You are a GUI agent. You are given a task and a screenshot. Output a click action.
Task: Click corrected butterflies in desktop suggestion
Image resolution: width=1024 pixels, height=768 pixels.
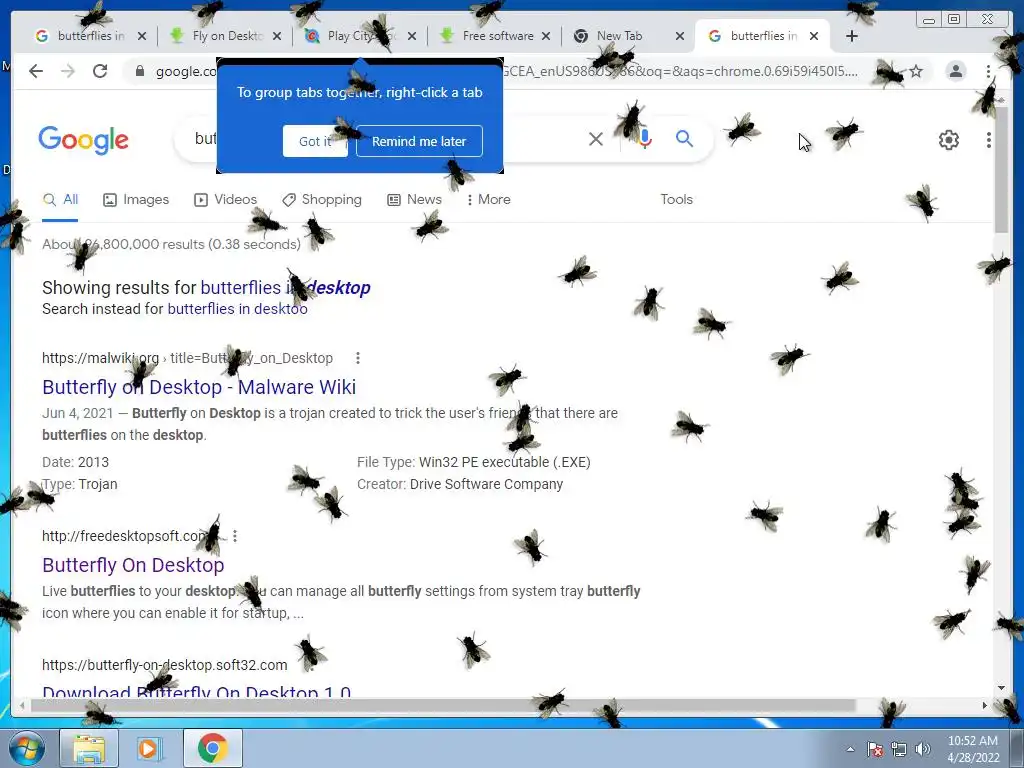285,287
